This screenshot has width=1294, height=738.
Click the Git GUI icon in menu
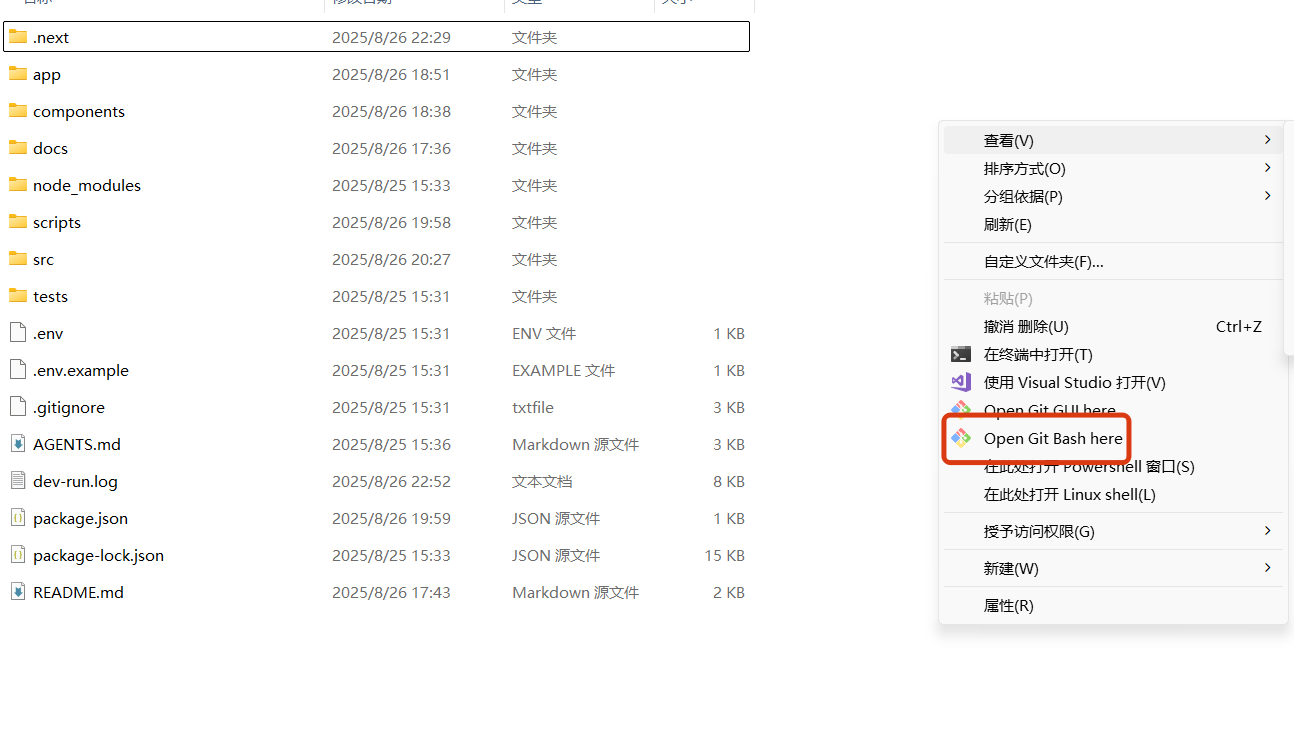click(x=960, y=410)
